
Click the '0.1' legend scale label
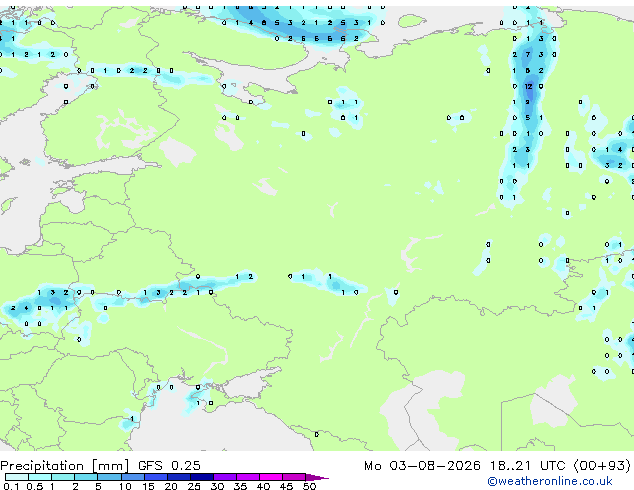coord(12,486)
